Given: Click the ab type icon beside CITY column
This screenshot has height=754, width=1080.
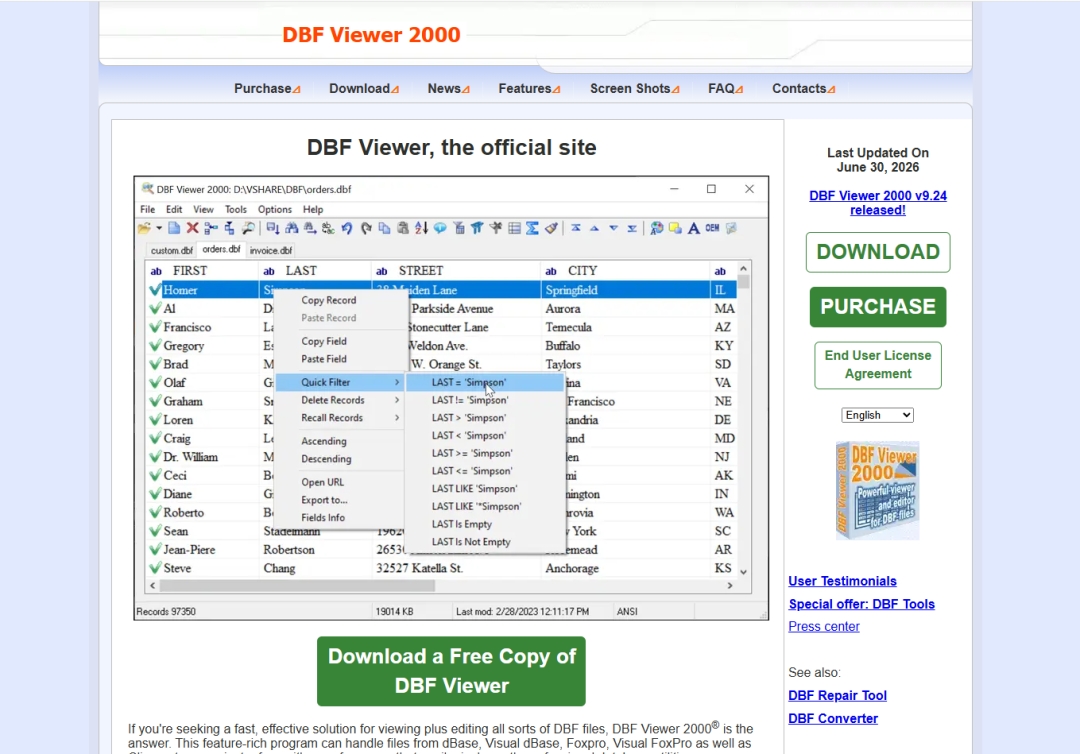Looking at the screenshot, I should (x=551, y=271).
